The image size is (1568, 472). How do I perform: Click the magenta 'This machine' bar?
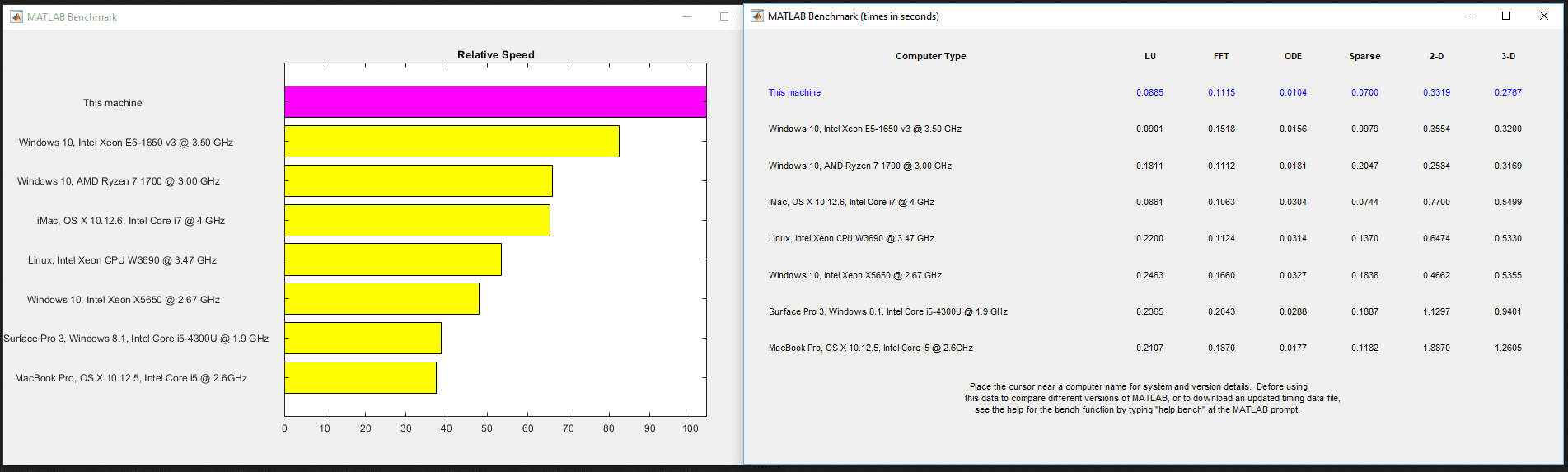495,102
